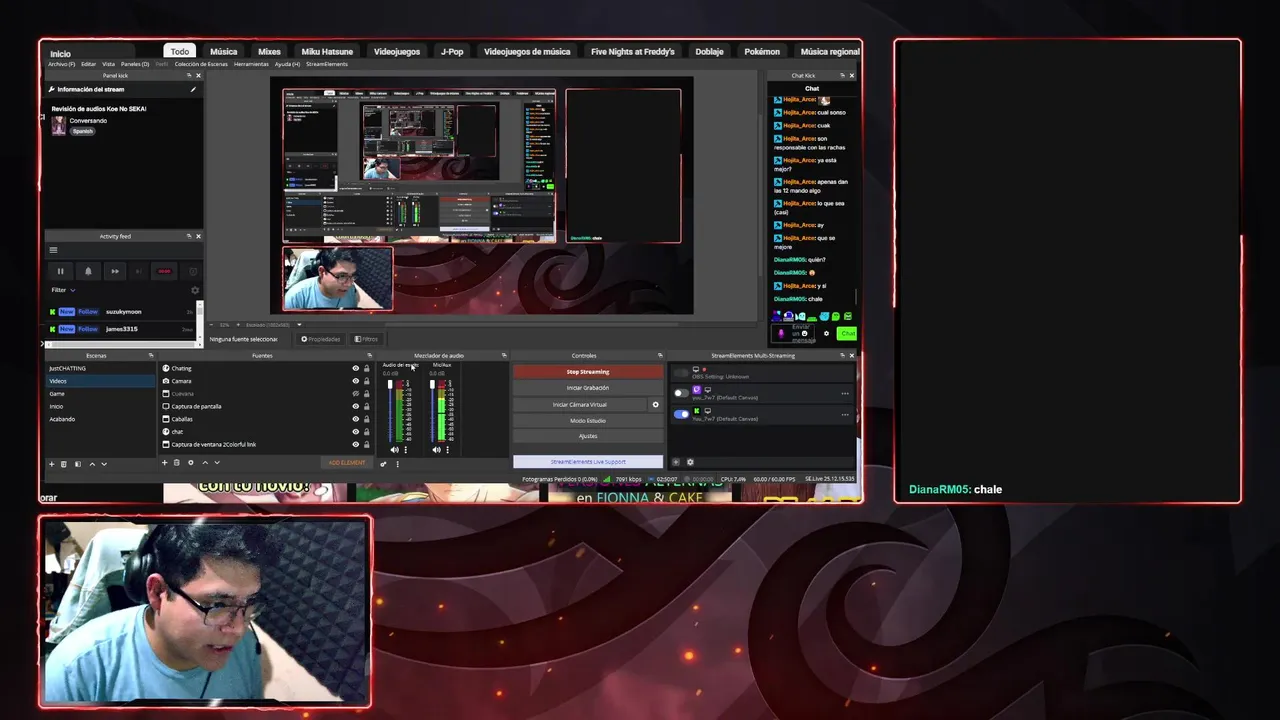Open the Editar menu
The image size is (1280, 720).
click(x=88, y=64)
